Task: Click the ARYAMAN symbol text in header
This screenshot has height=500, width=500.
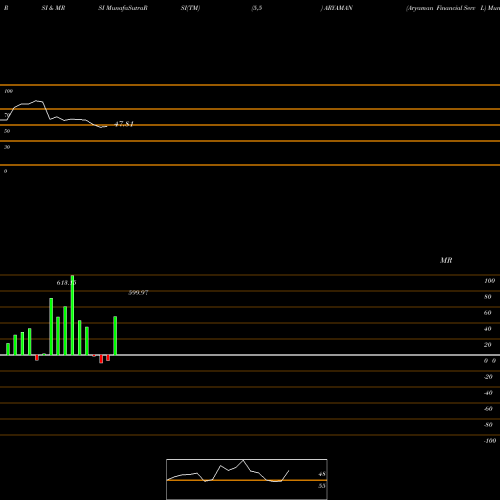Action: tap(338, 8)
